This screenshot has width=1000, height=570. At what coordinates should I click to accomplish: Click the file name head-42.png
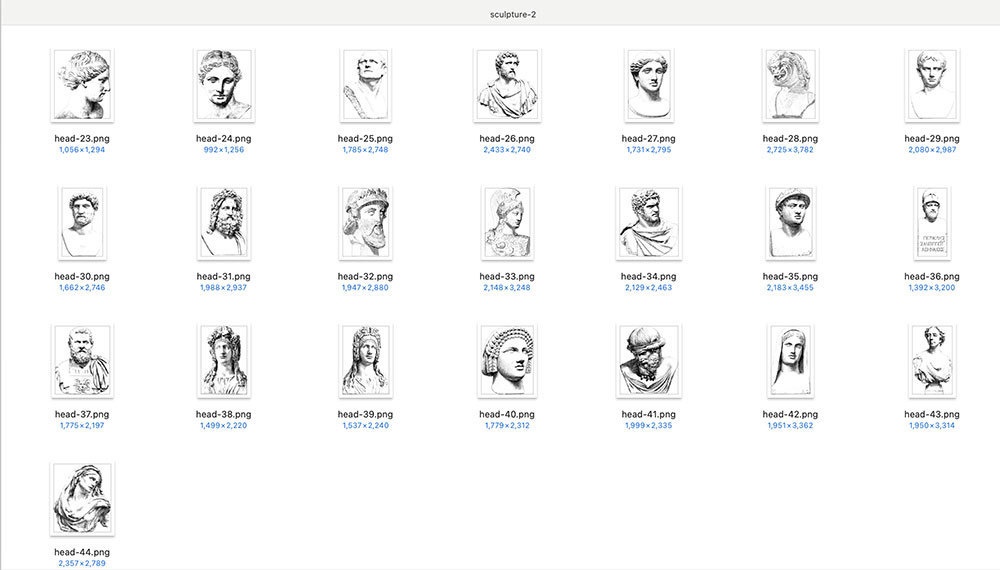tap(790, 414)
